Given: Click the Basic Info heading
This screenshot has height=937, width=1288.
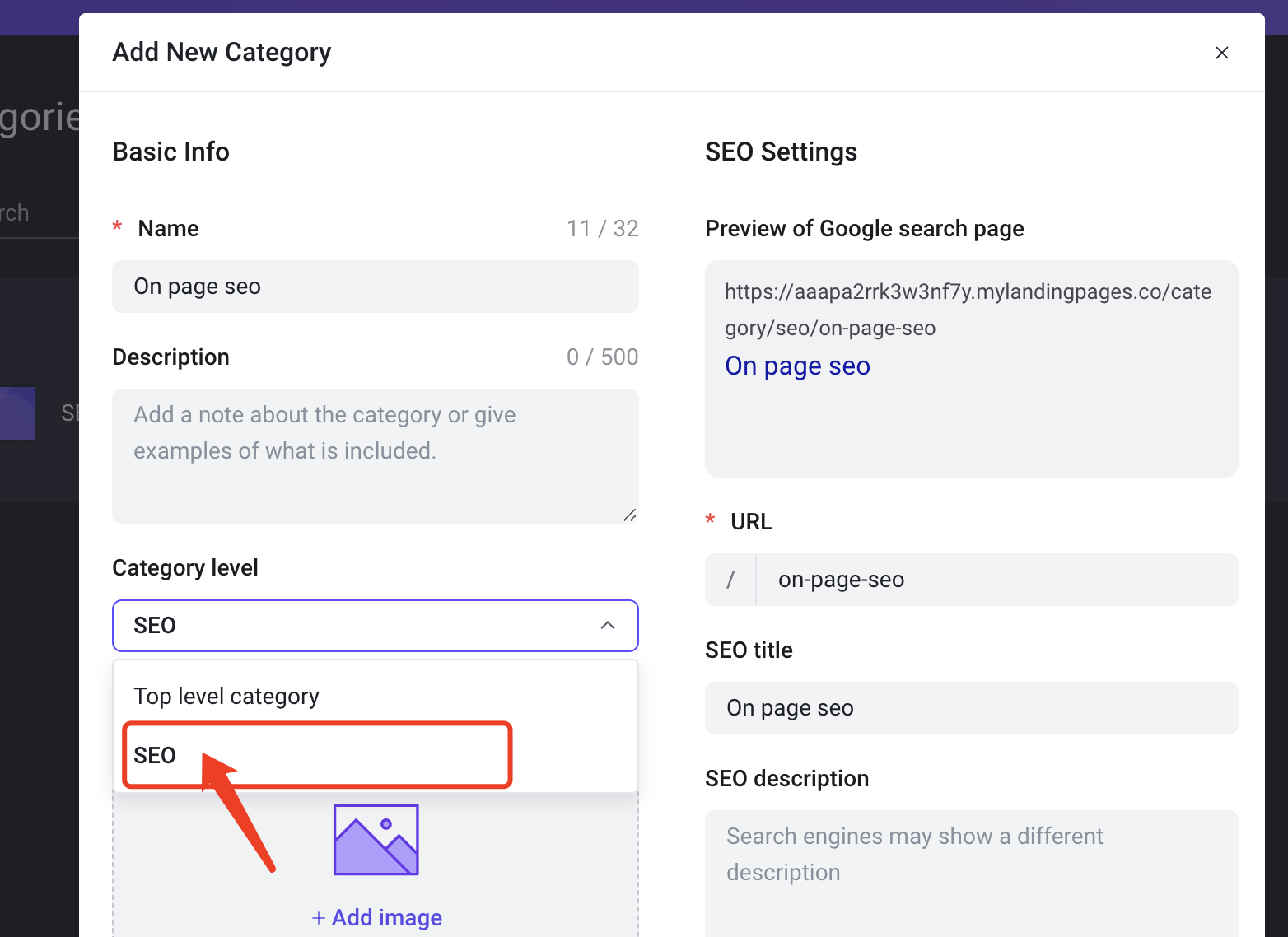Looking at the screenshot, I should [170, 152].
